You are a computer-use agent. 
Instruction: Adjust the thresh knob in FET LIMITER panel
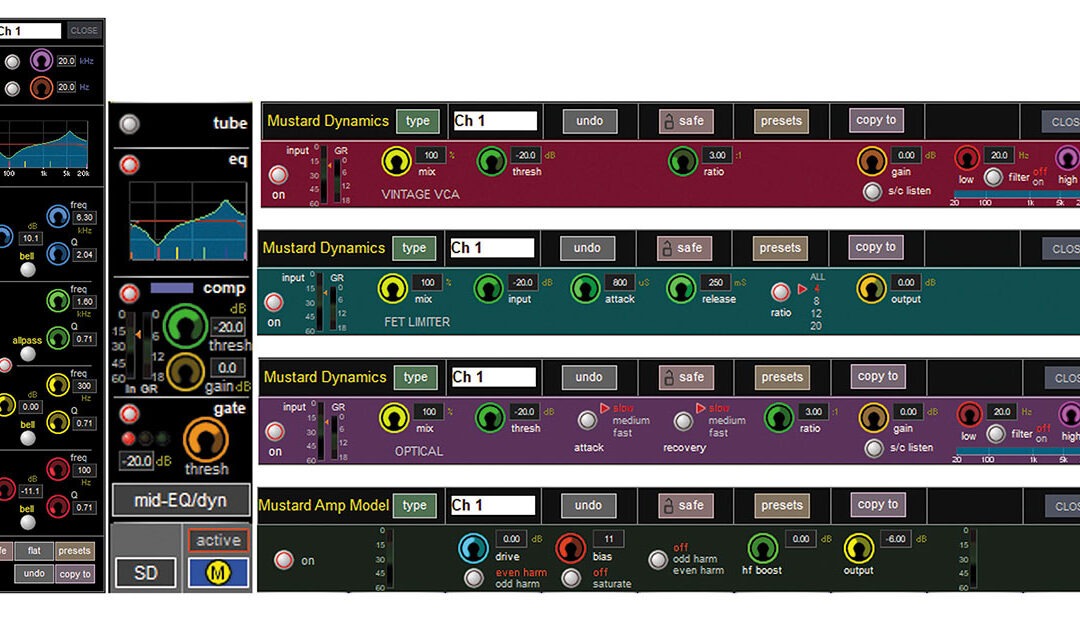[491, 290]
